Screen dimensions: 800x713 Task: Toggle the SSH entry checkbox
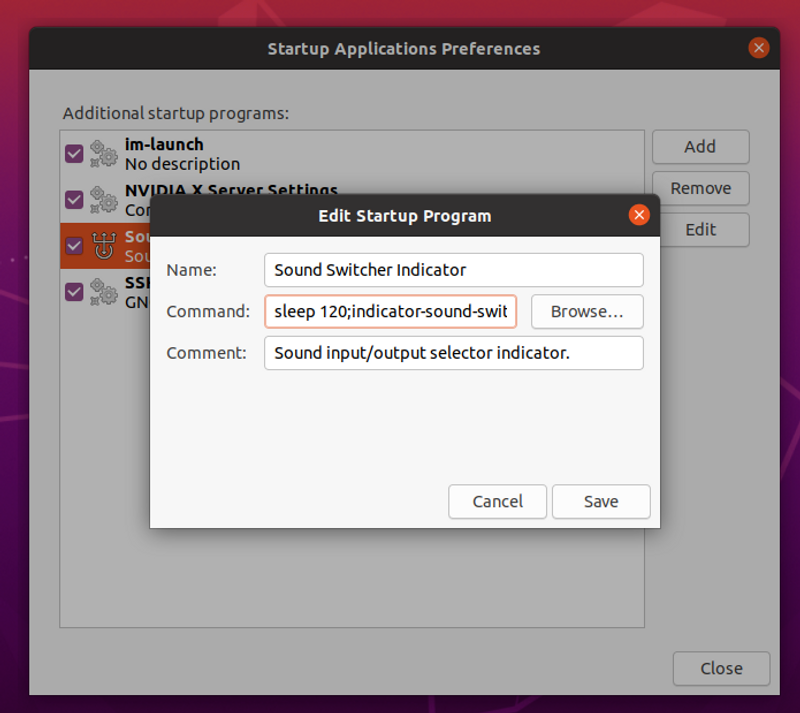pyautogui.click(x=74, y=292)
